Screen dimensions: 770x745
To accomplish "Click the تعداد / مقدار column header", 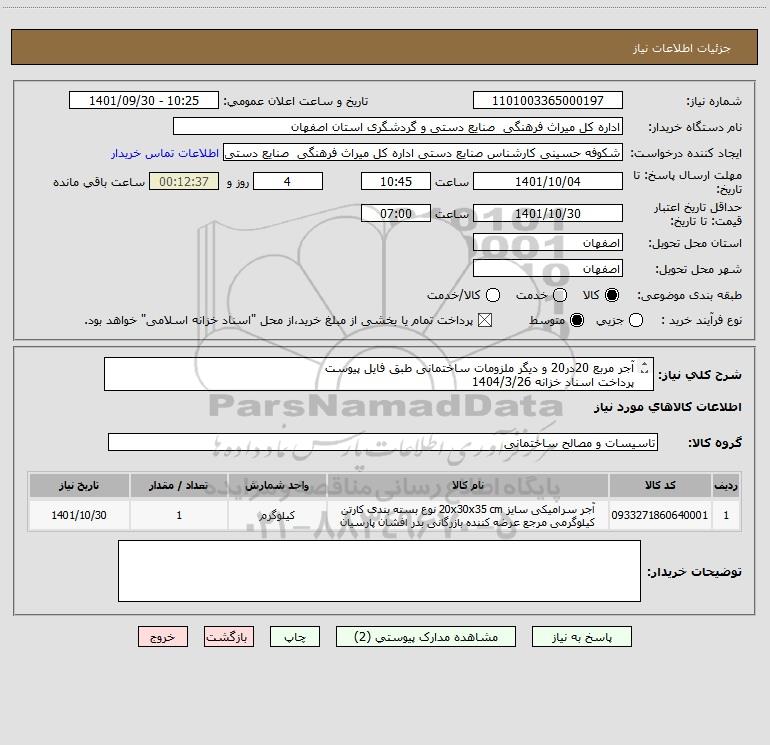I will pos(179,486).
